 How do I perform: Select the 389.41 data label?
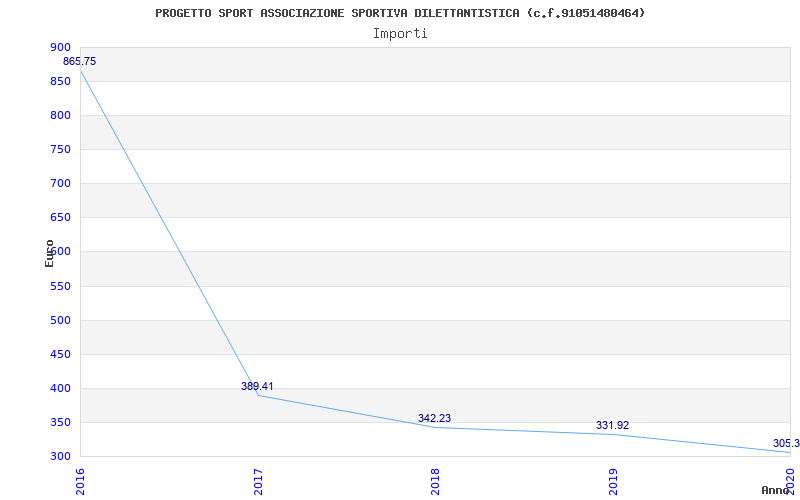tap(257, 386)
